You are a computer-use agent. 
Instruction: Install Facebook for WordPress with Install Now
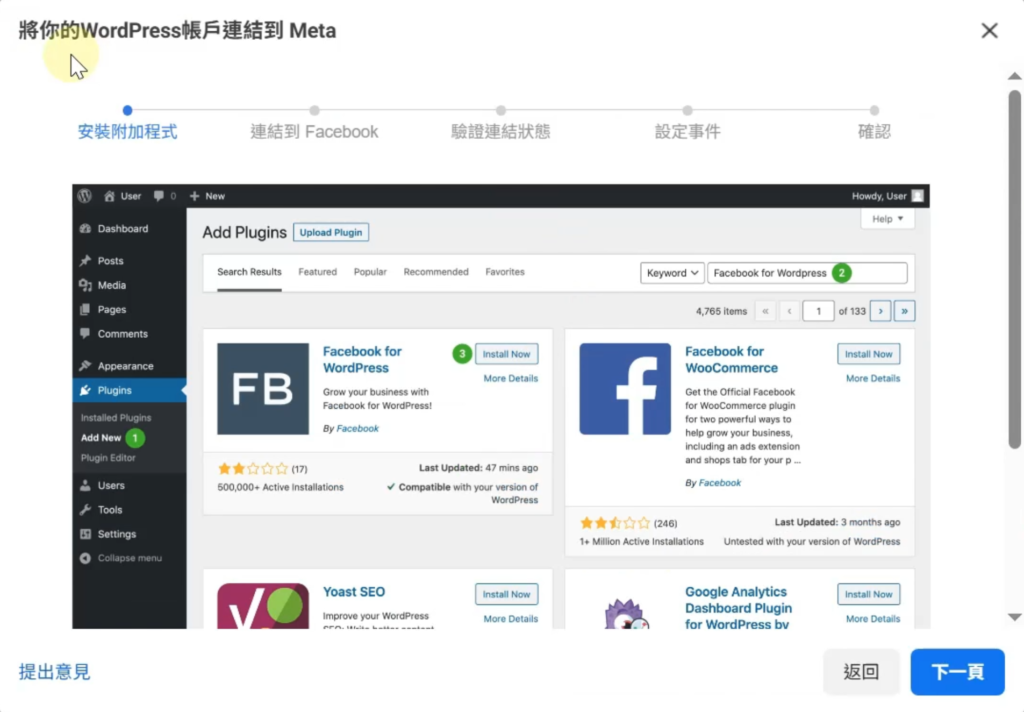(x=506, y=354)
